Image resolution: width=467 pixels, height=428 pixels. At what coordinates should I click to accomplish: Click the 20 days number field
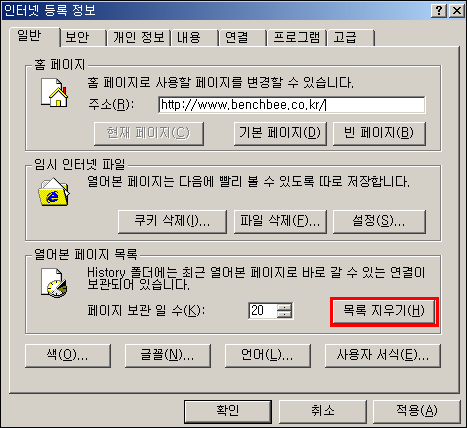pyautogui.click(x=263, y=311)
